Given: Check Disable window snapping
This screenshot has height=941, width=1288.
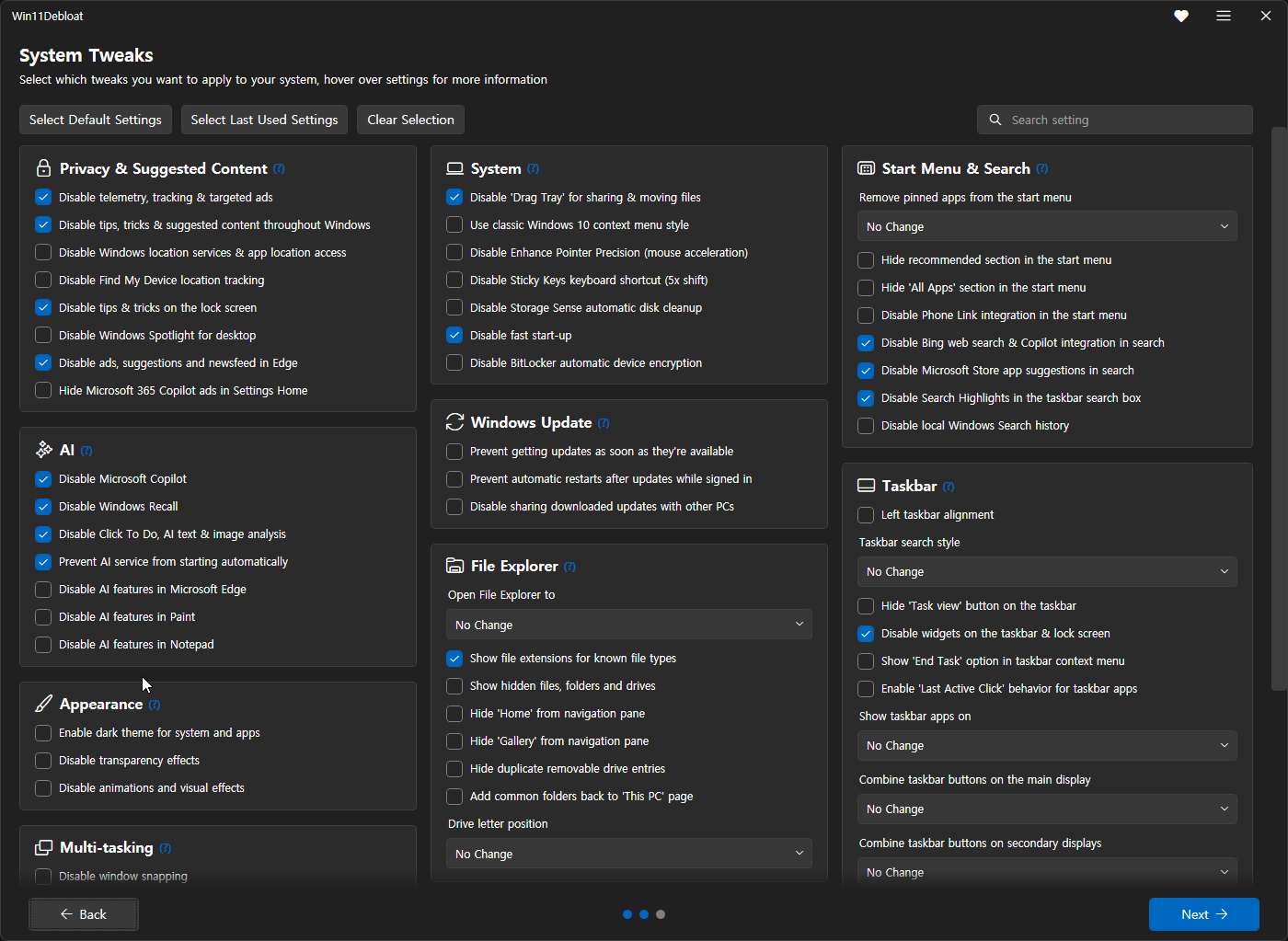Looking at the screenshot, I should point(43,876).
